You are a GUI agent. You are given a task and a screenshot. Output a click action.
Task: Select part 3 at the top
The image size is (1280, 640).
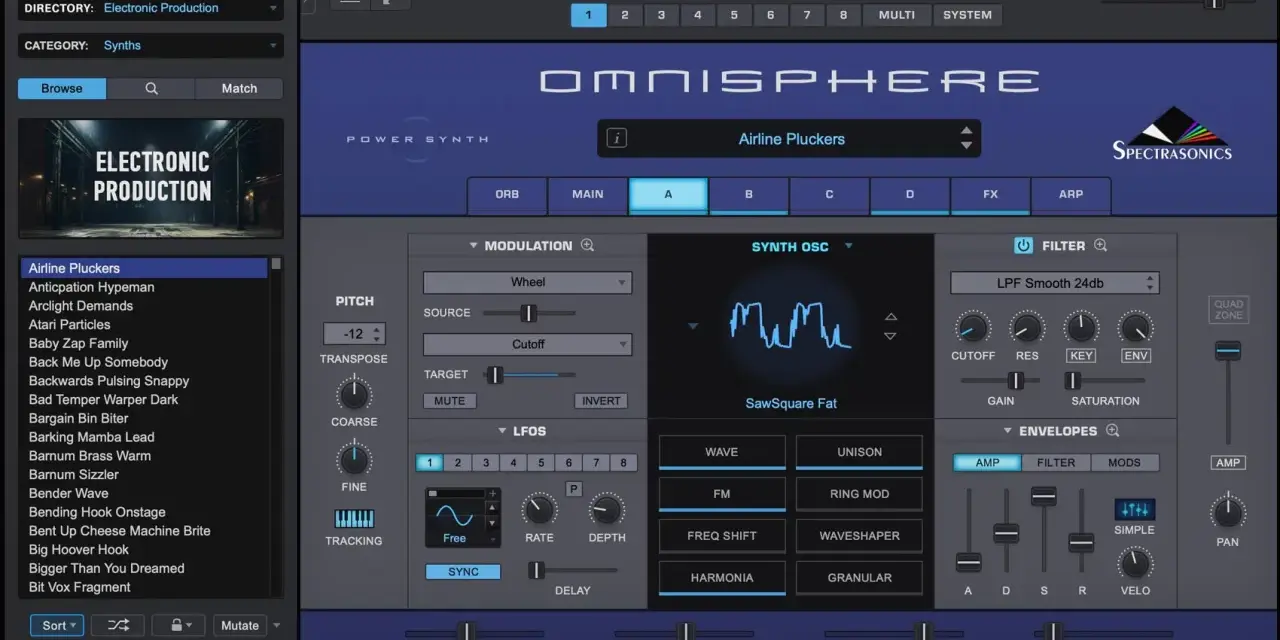coord(661,15)
